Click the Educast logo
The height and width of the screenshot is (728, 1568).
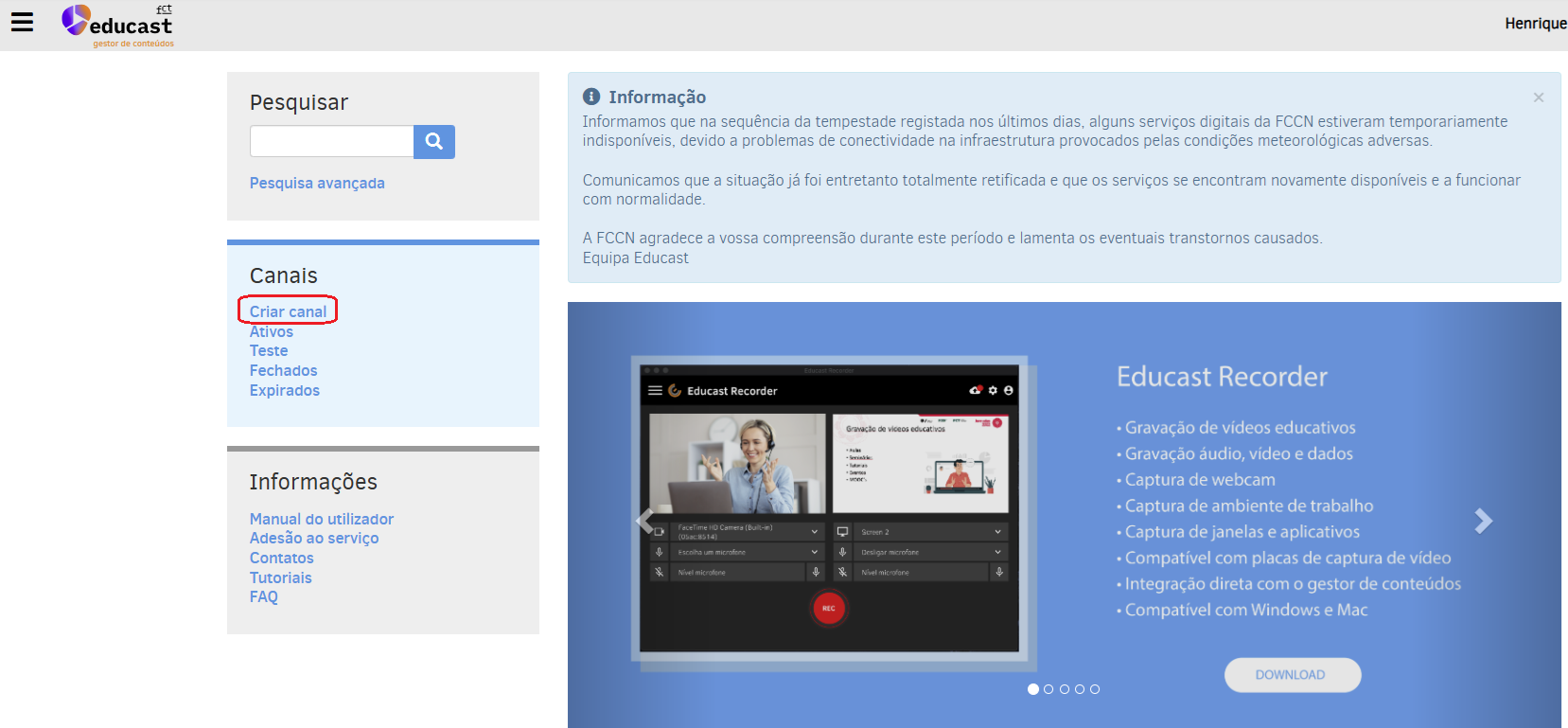[117, 25]
